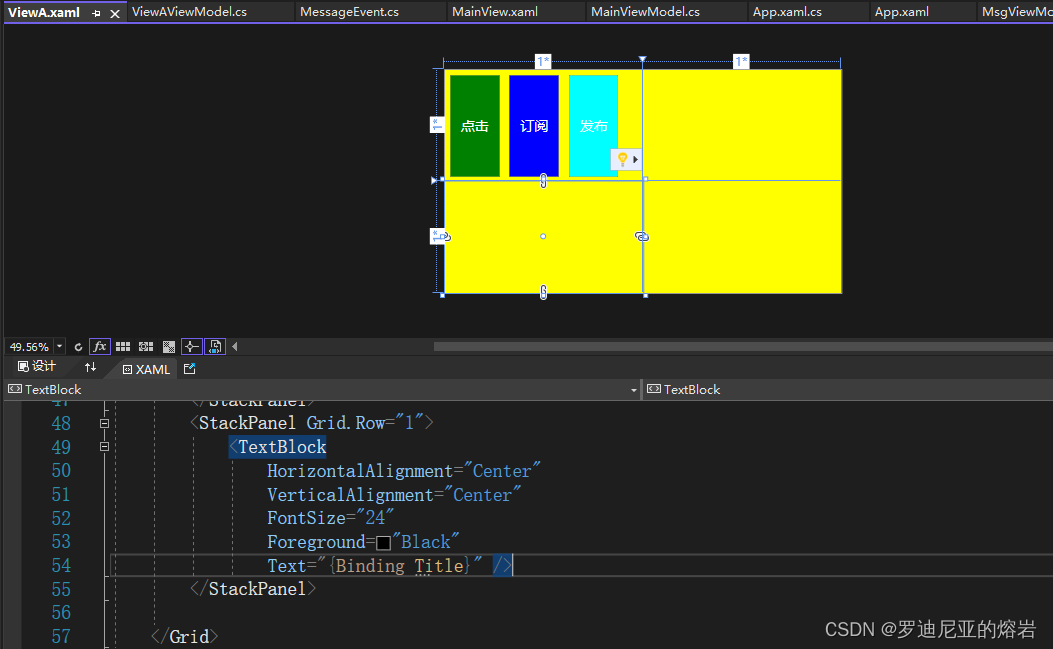Click the closing </StackPanel> tag on line 55

point(253,589)
